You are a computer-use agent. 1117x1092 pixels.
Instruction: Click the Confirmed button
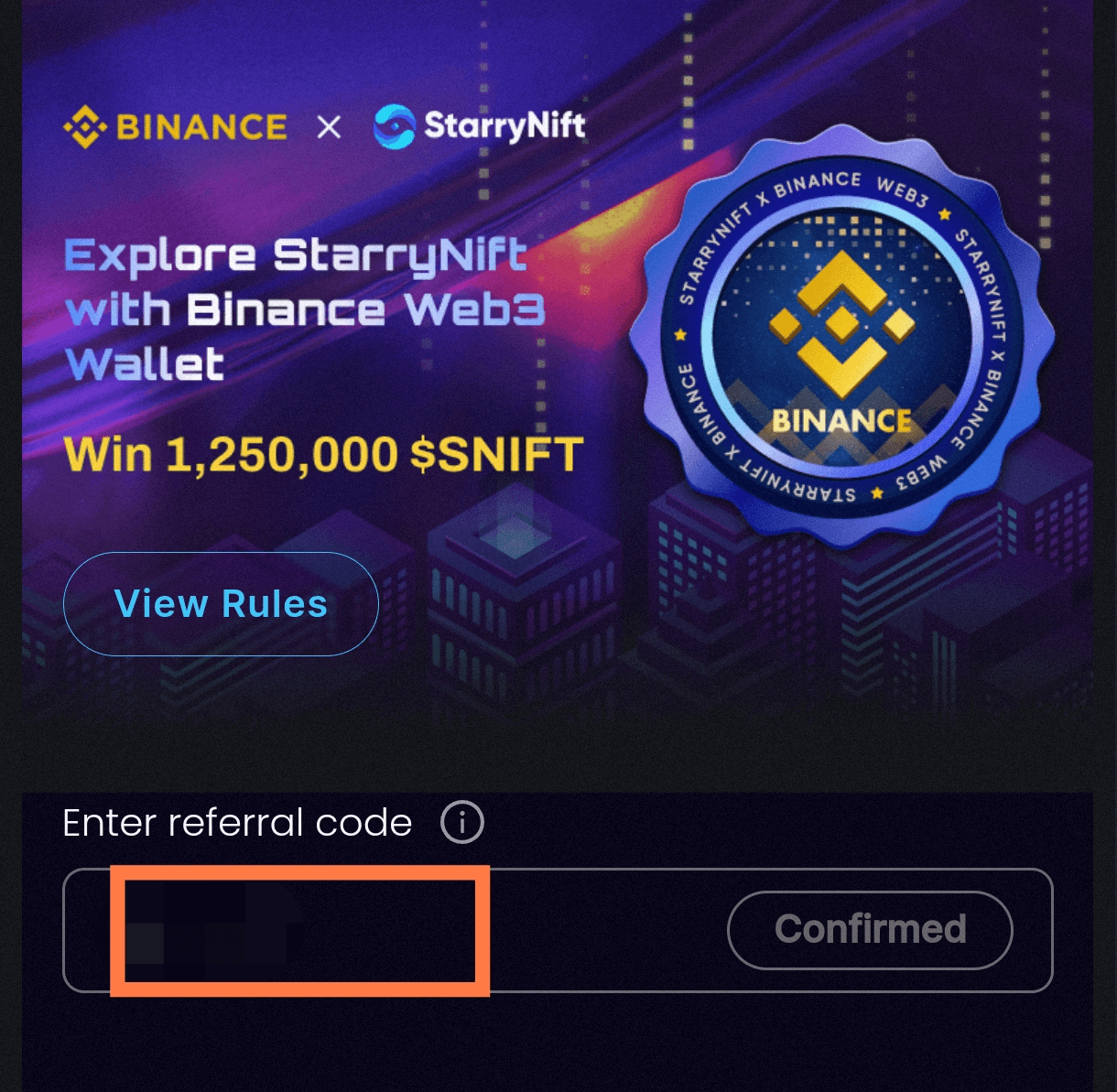tap(870, 930)
